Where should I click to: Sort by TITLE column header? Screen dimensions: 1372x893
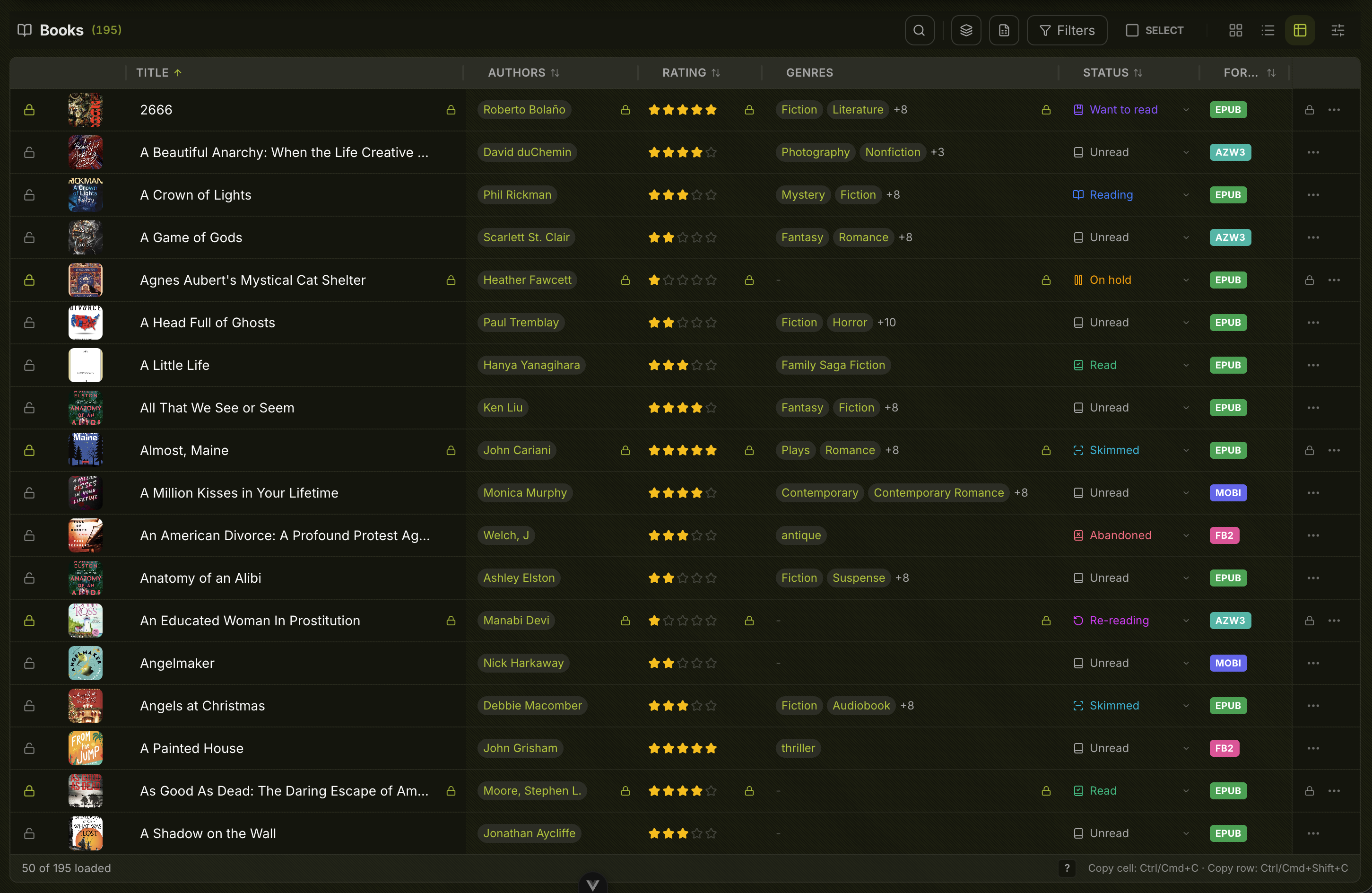tap(159, 73)
